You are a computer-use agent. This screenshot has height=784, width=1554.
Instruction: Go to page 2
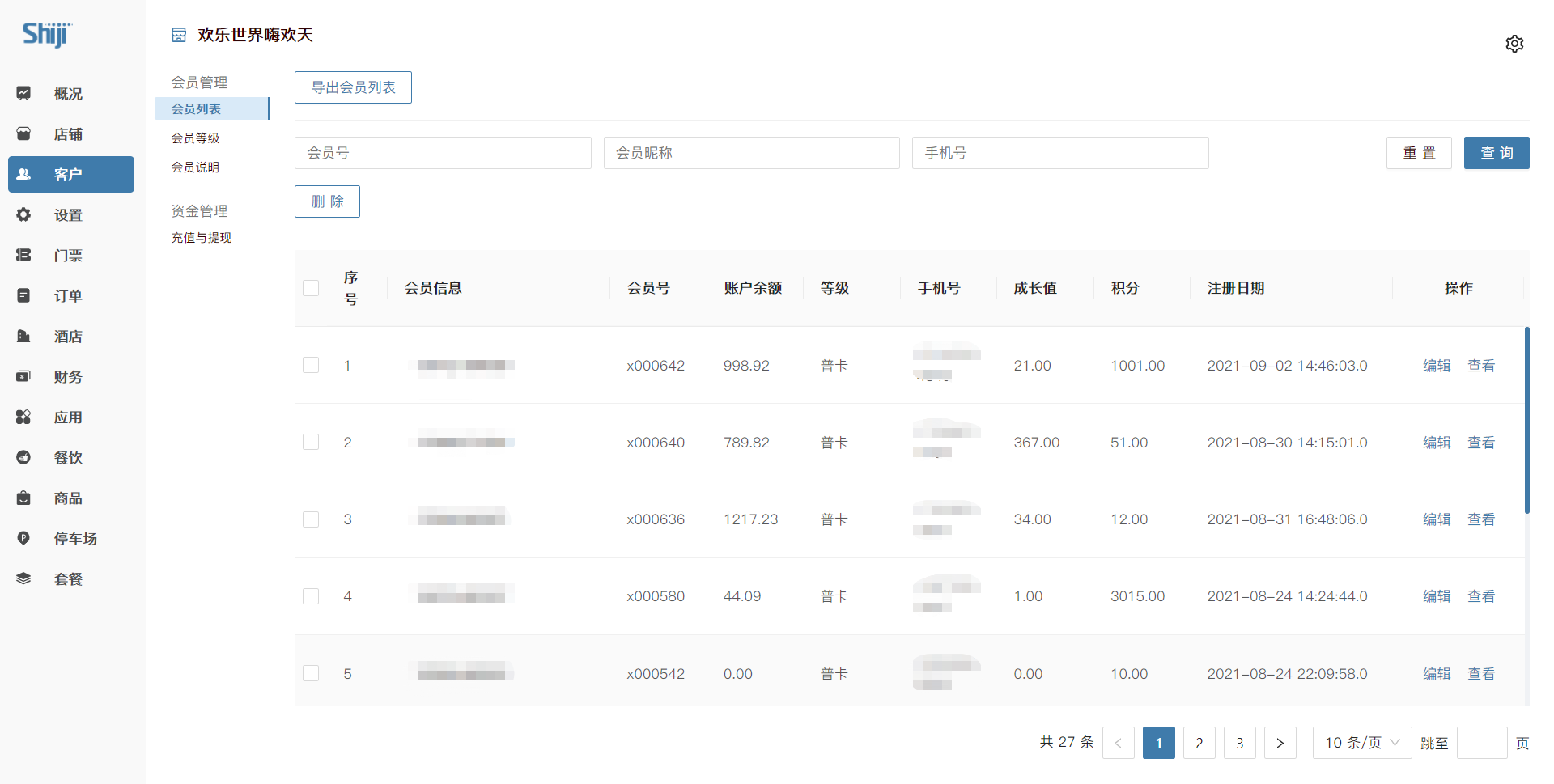click(1199, 743)
